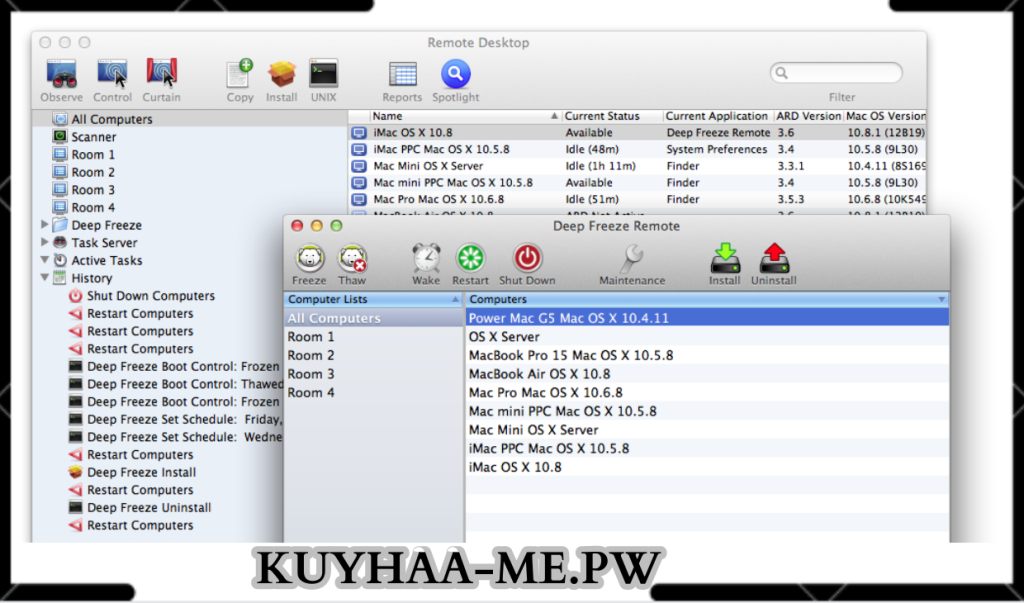Sort by the ARD Version column header
The height and width of the screenshot is (603, 1024).
tap(808, 116)
